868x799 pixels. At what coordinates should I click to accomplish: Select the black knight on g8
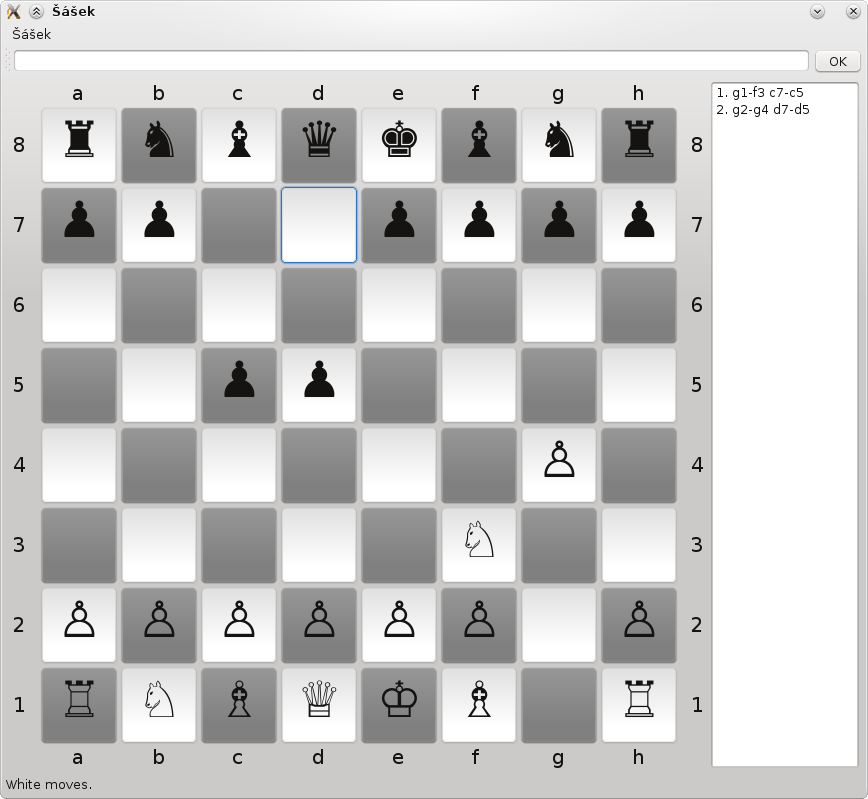pos(559,145)
